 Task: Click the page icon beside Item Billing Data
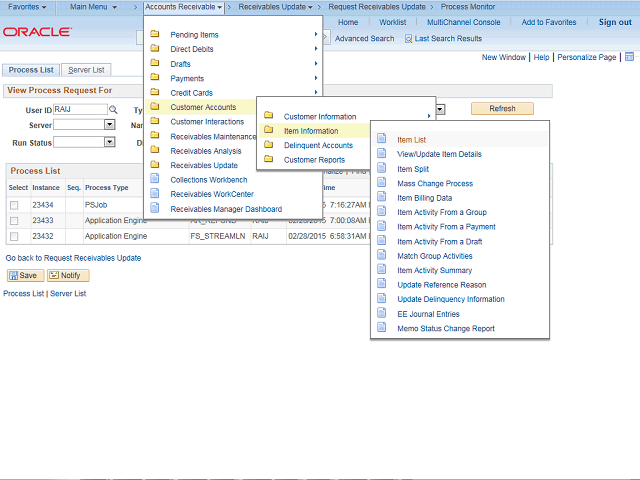pos(382,197)
